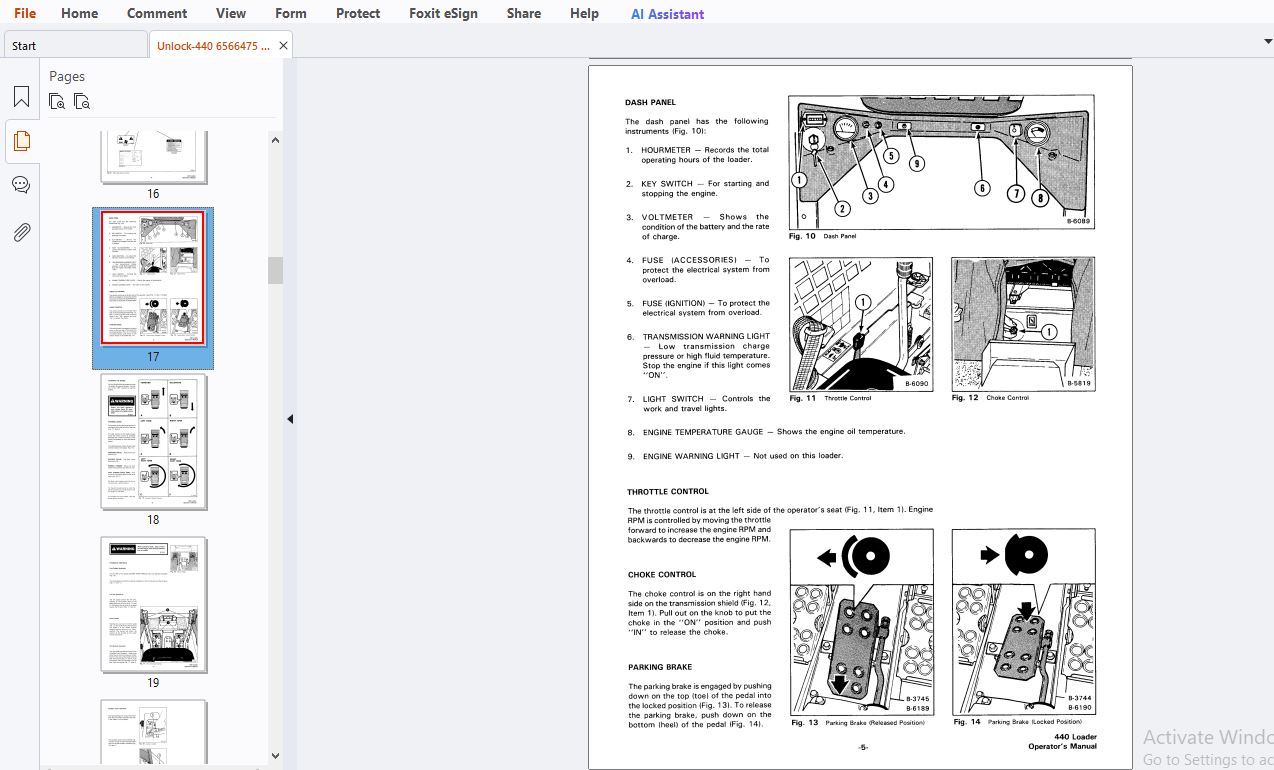Click the Fig. 14 Parking Brake caption
The height and width of the screenshot is (770, 1274).
click(x=1018, y=722)
